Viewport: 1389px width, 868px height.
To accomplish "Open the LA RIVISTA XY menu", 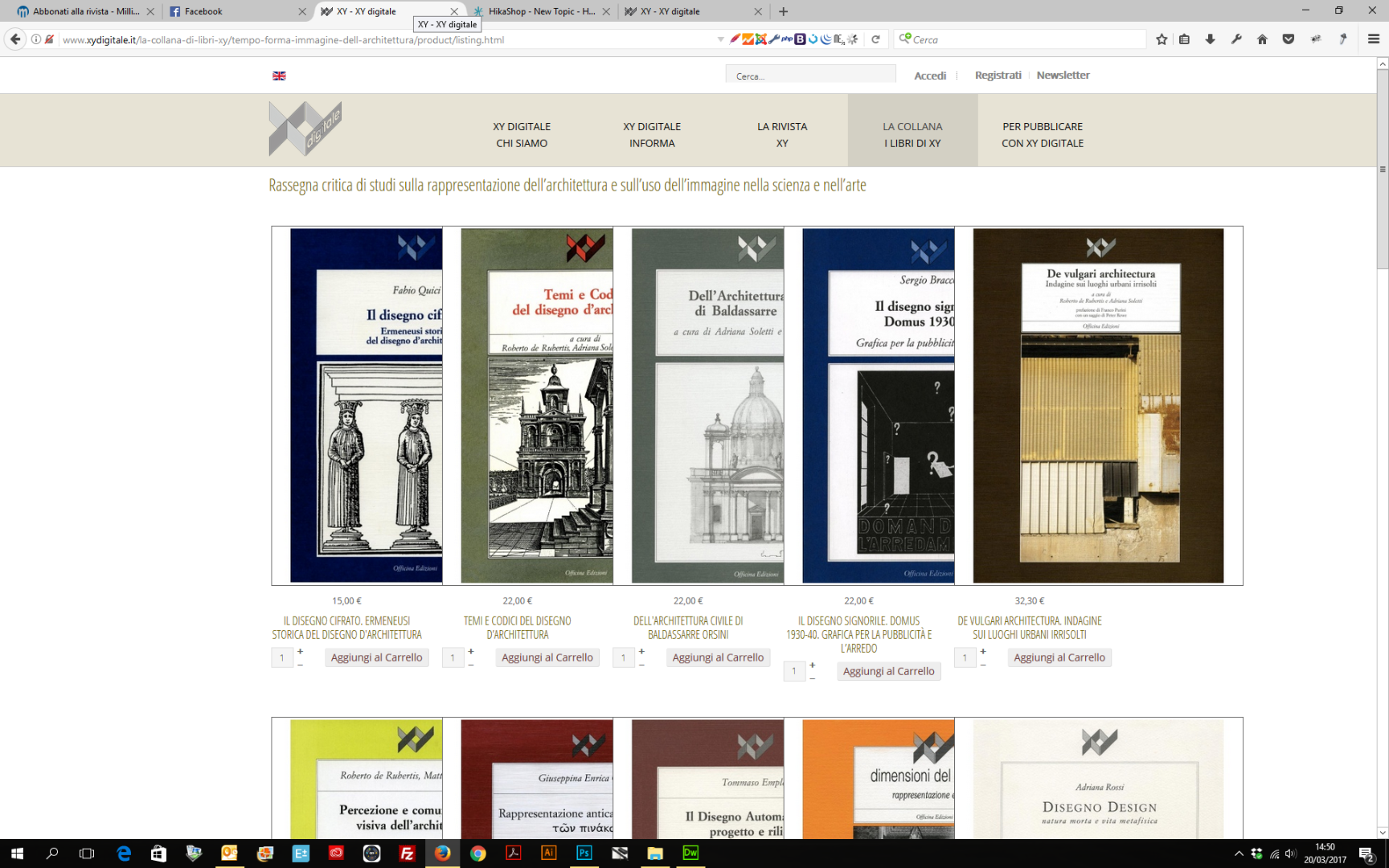I will point(782,135).
